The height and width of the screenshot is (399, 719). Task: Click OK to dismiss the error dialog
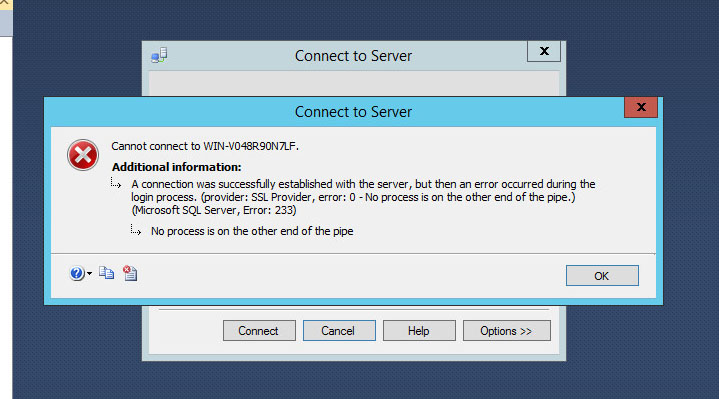point(602,276)
